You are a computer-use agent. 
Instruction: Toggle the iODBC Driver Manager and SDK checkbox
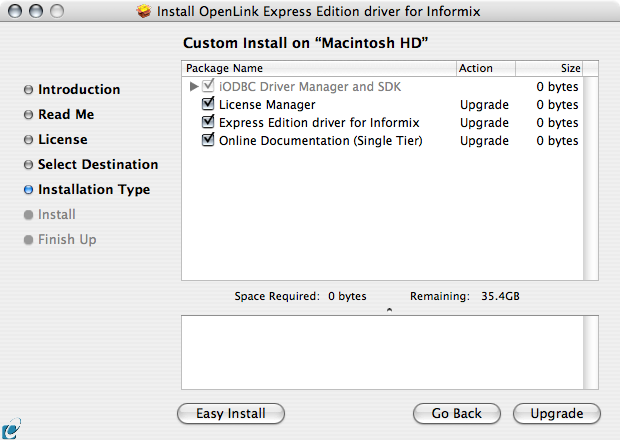[x=208, y=85]
